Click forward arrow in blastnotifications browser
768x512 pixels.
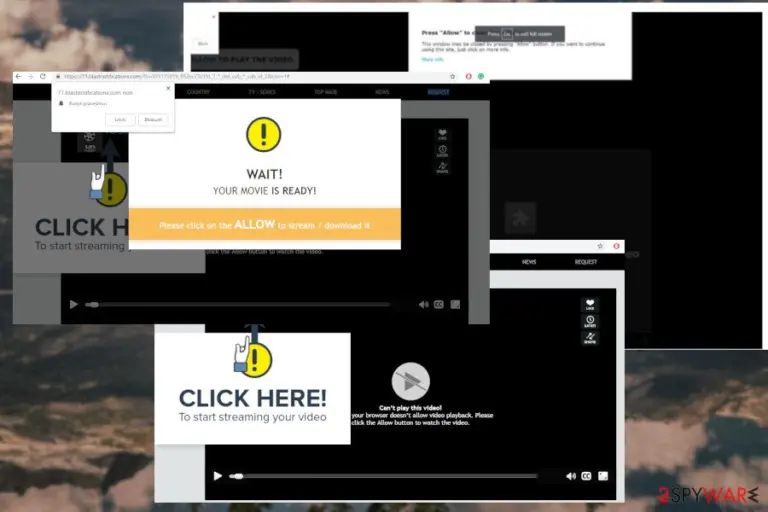[x=30, y=76]
